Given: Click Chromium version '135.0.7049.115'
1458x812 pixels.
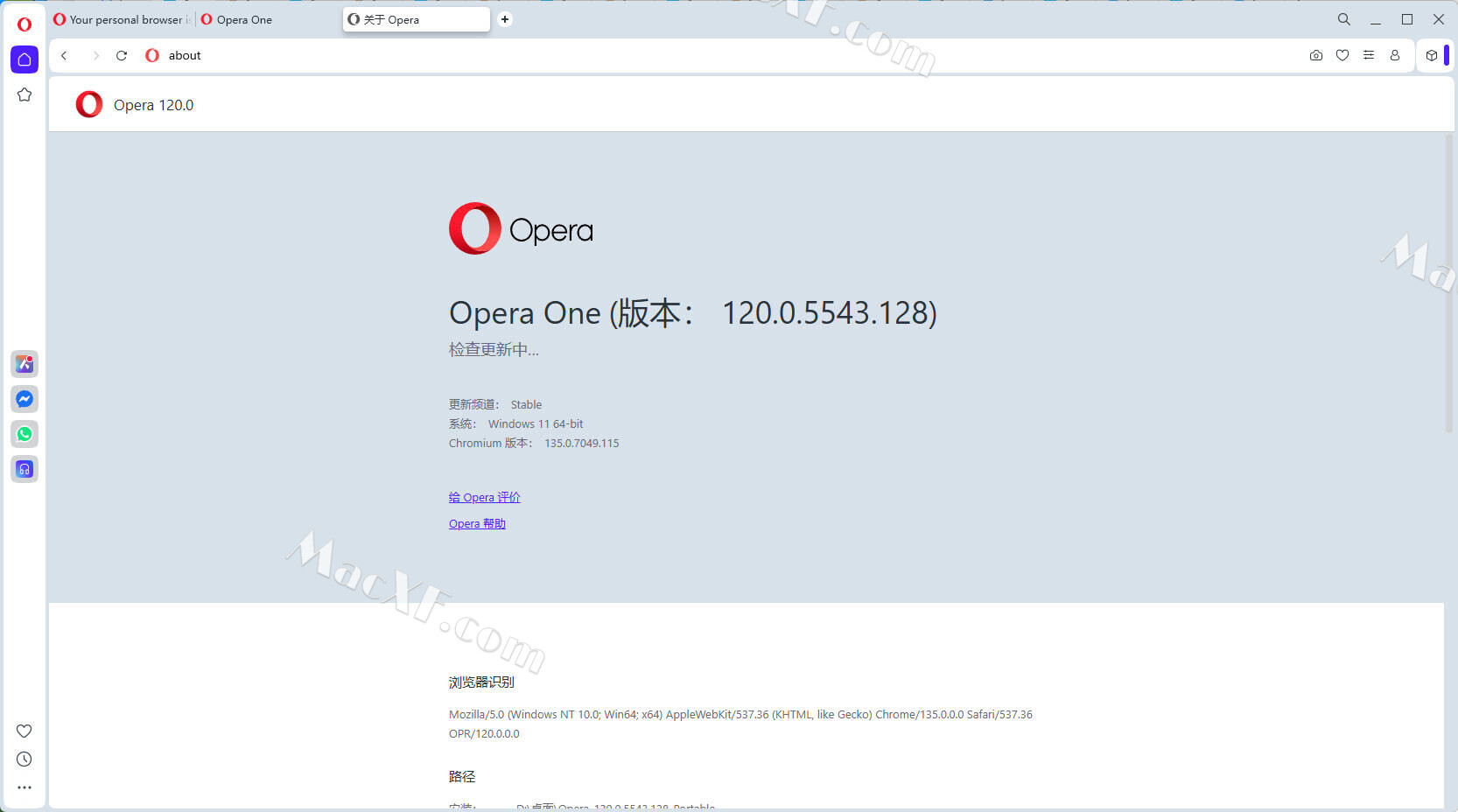Looking at the screenshot, I should [x=582, y=443].
